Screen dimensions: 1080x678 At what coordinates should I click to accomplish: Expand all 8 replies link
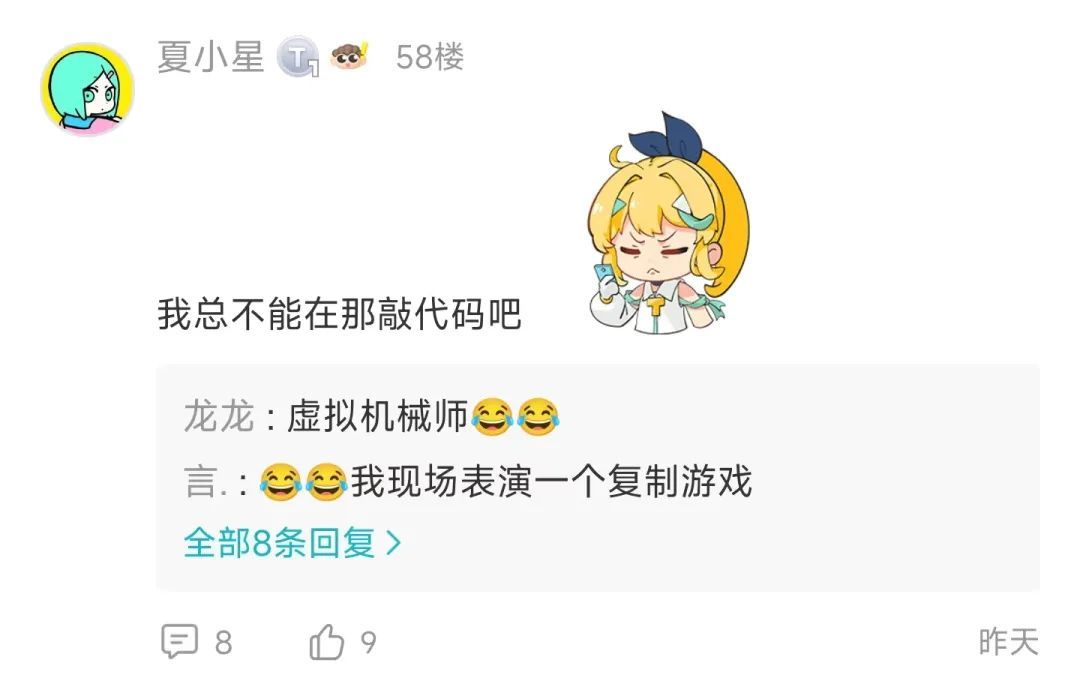(292, 542)
